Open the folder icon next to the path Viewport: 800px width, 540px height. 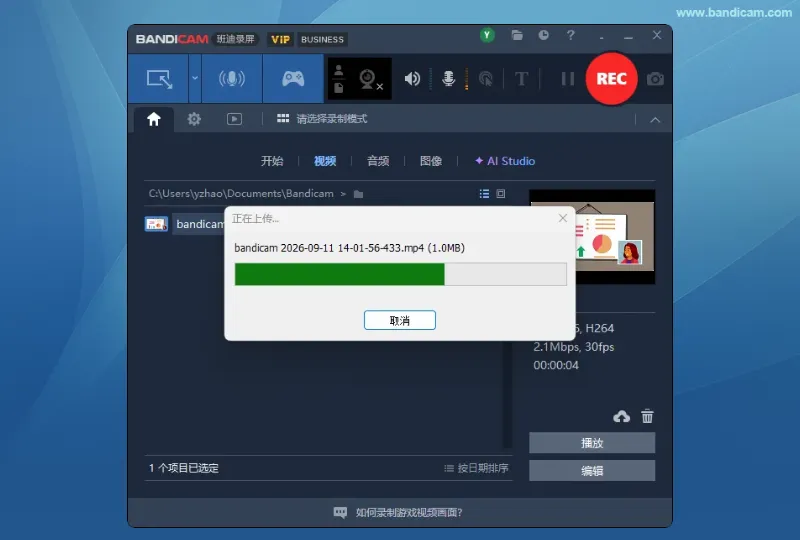click(x=358, y=194)
